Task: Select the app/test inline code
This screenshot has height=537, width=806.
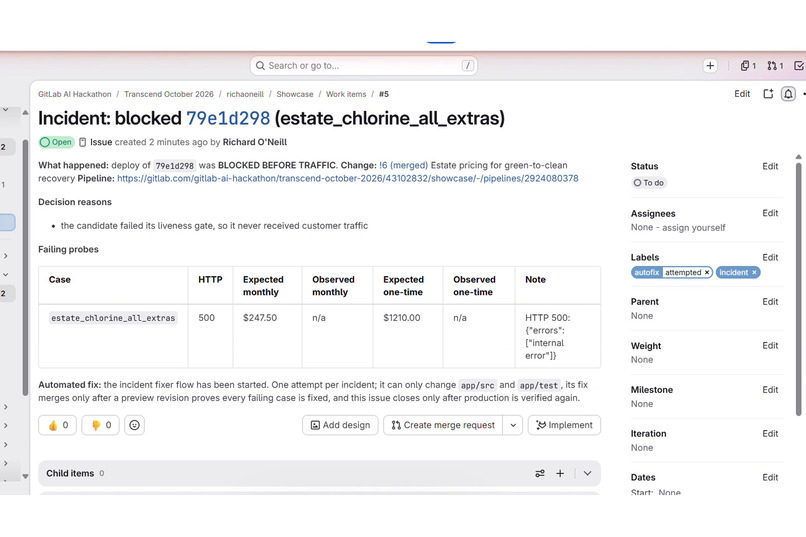Action: [538, 385]
